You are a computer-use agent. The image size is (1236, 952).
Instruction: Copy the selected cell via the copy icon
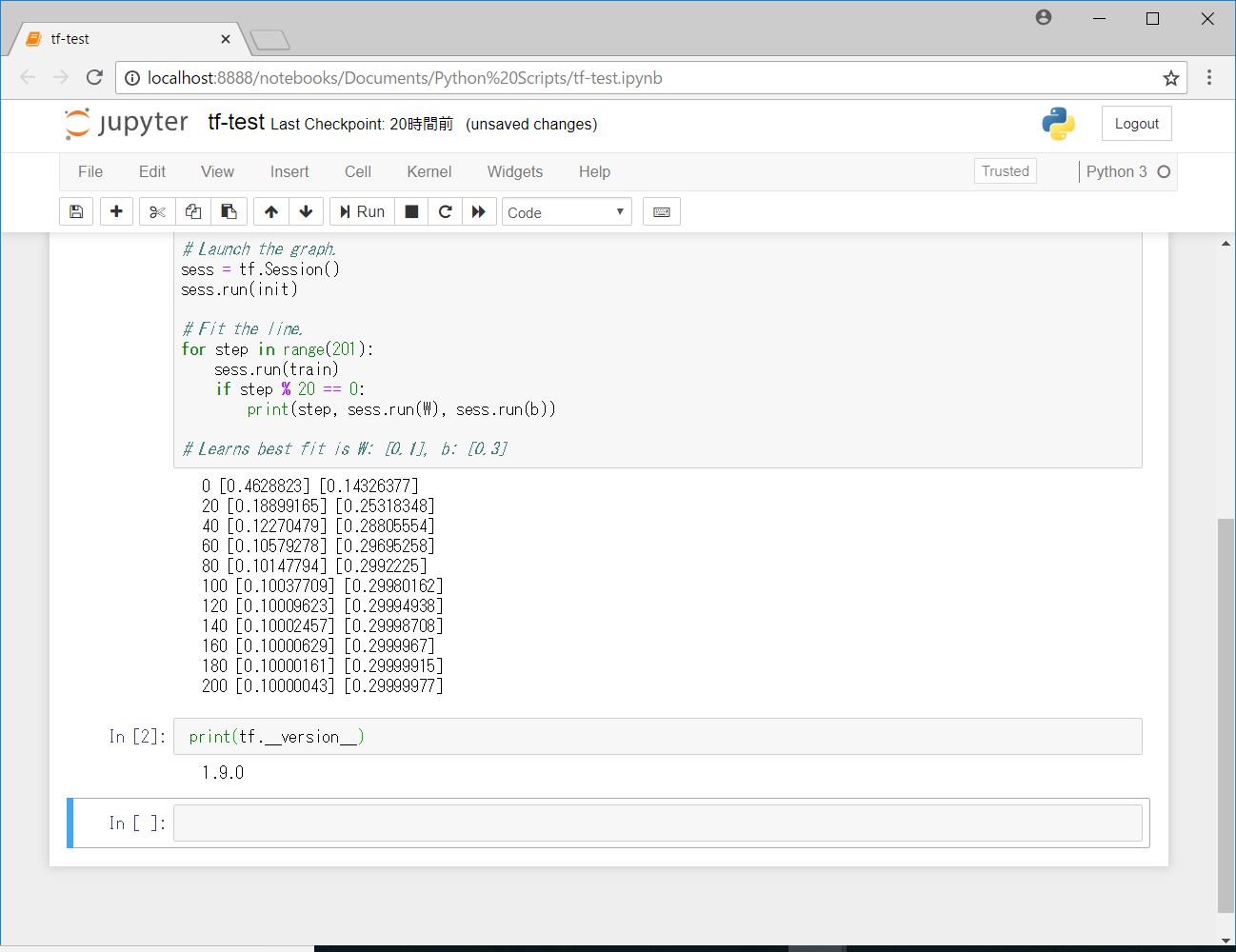click(192, 211)
